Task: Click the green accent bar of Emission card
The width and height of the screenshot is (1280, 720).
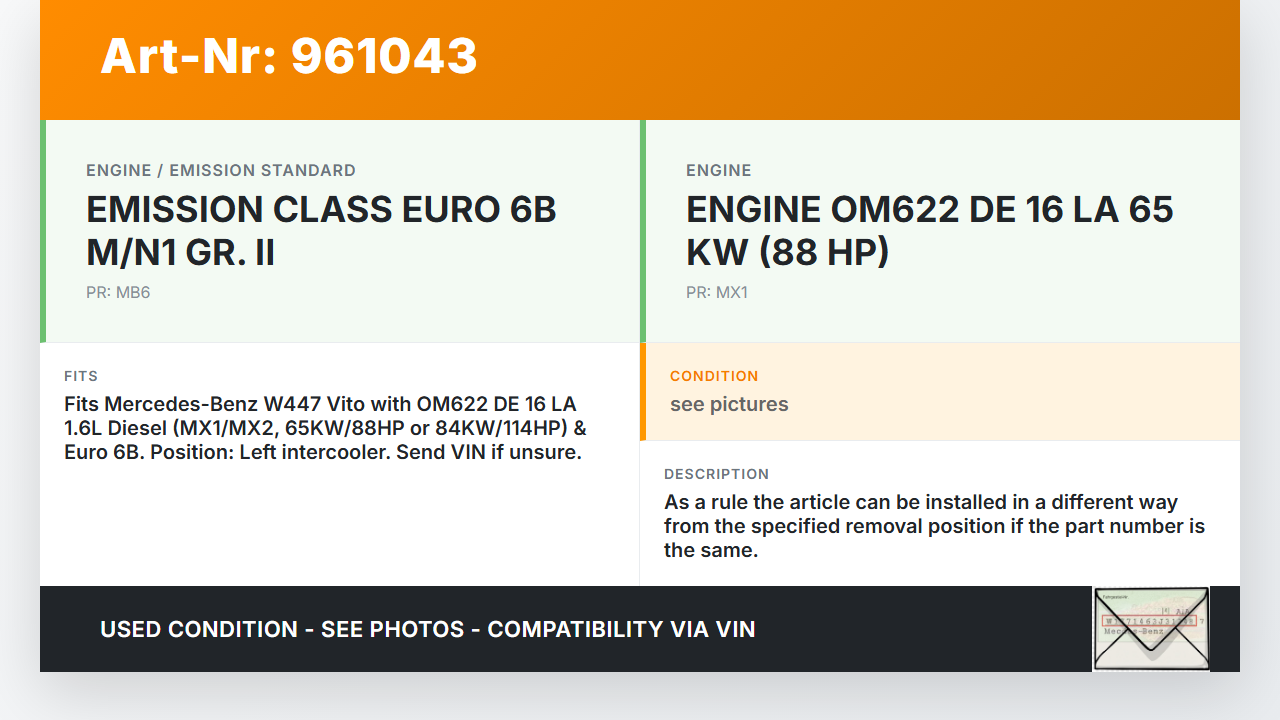Action: click(x=43, y=231)
